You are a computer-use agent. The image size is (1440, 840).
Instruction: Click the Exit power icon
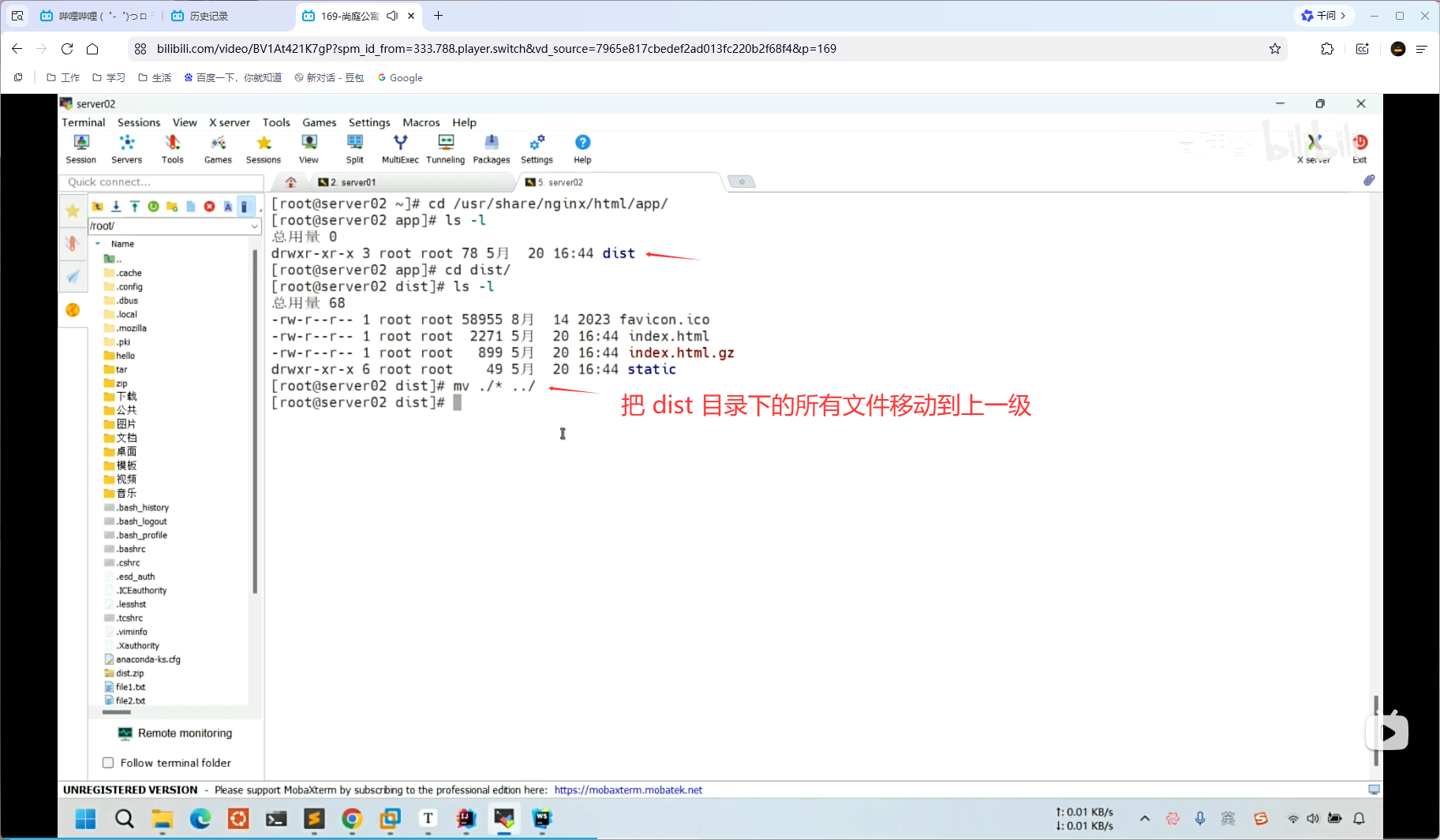[1360, 149]
